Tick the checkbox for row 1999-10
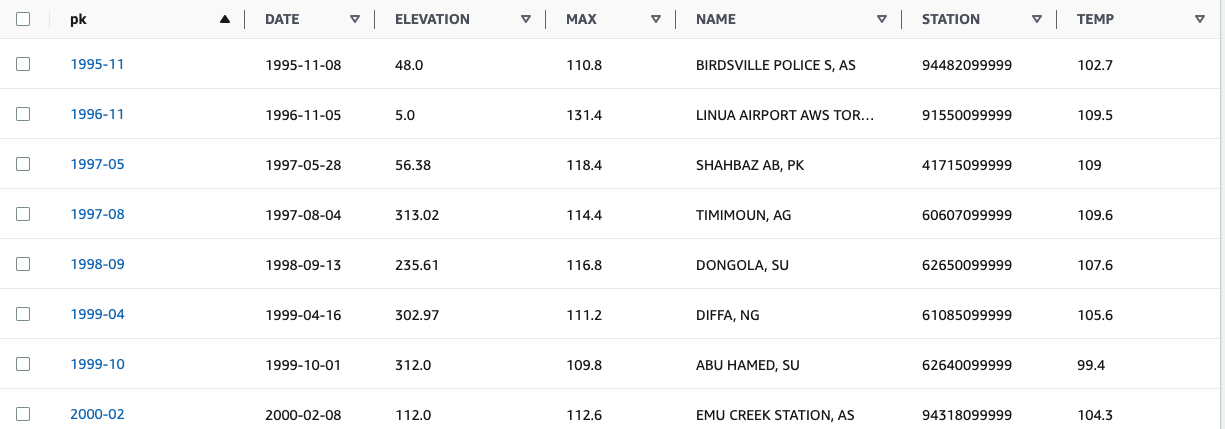The height and width of the screenshot is (429, 1225). [23, 364]
